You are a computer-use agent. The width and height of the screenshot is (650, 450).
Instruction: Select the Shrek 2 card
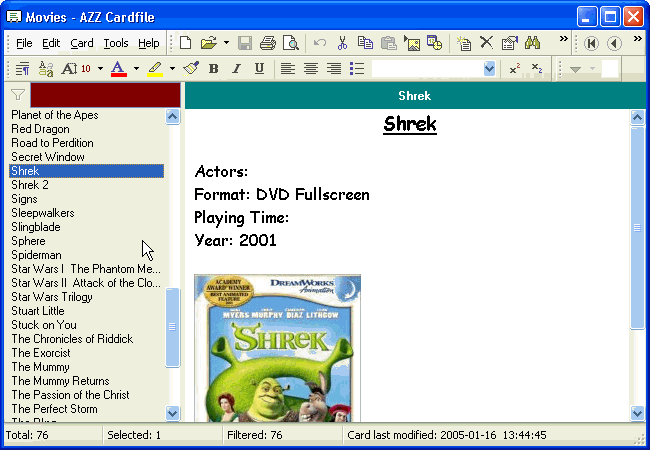coord(86,185)
